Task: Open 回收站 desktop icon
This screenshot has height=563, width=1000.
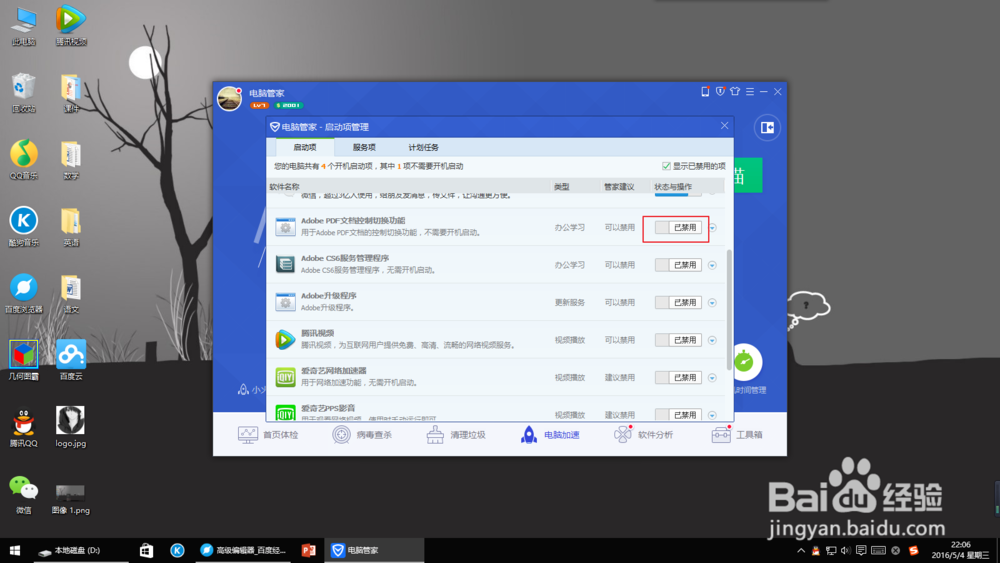Action: point(24,92)
